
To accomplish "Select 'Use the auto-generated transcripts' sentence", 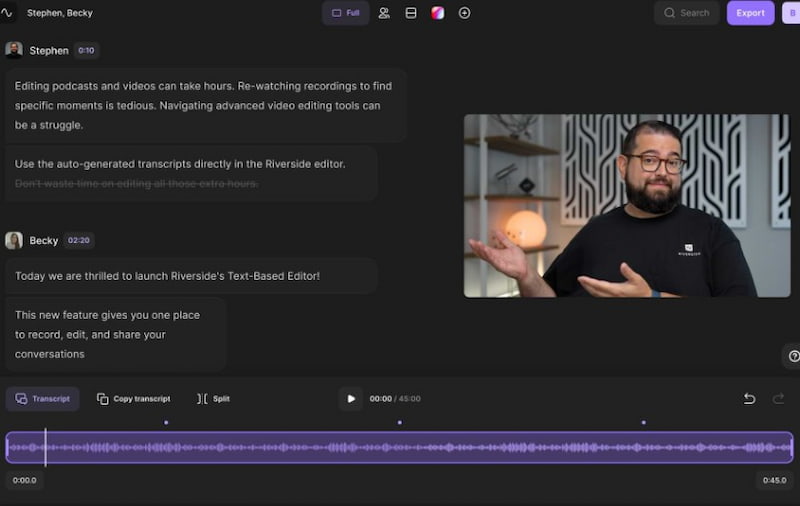I will [x=180, y=164].
